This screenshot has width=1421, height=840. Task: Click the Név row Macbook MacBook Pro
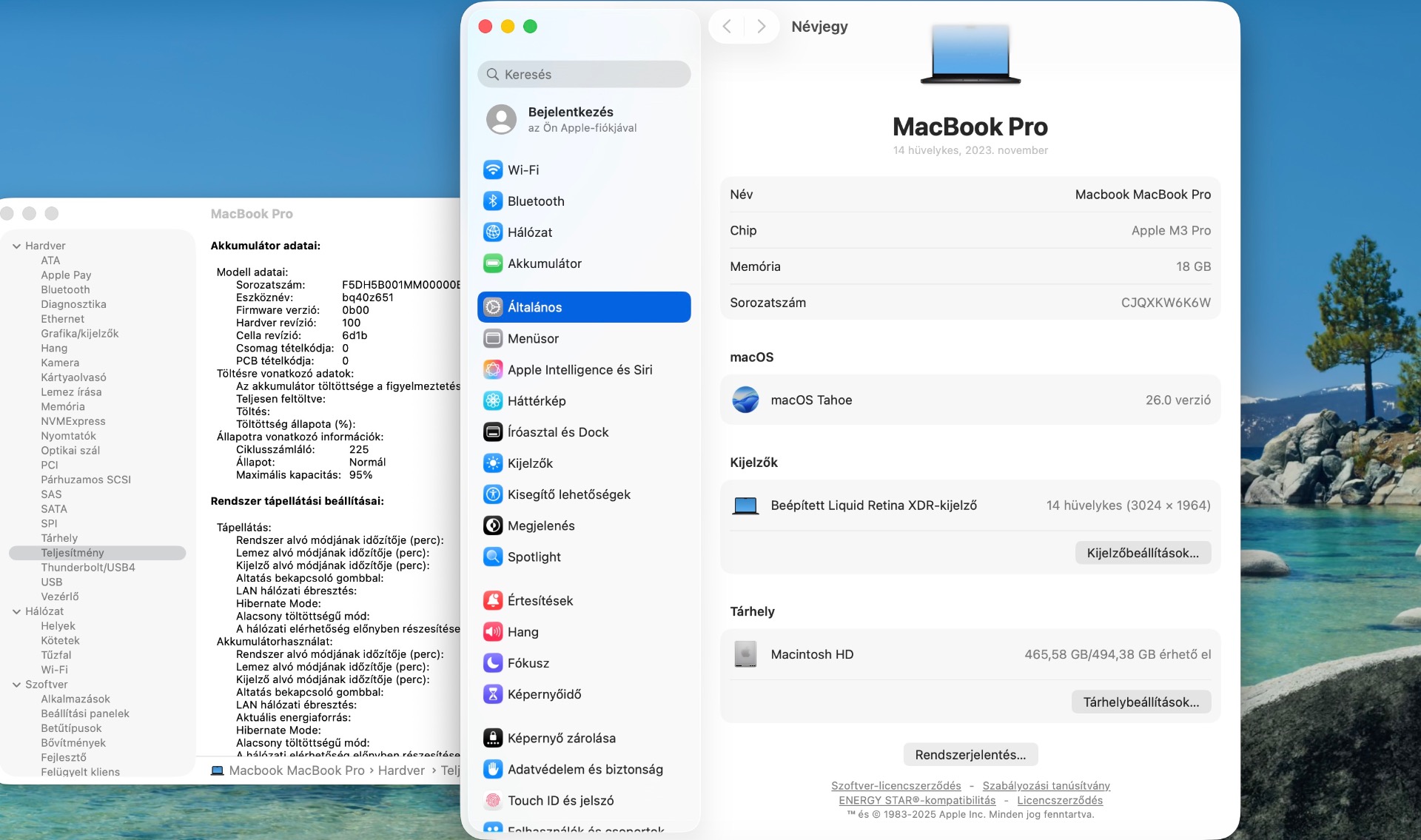coord(970,195)
